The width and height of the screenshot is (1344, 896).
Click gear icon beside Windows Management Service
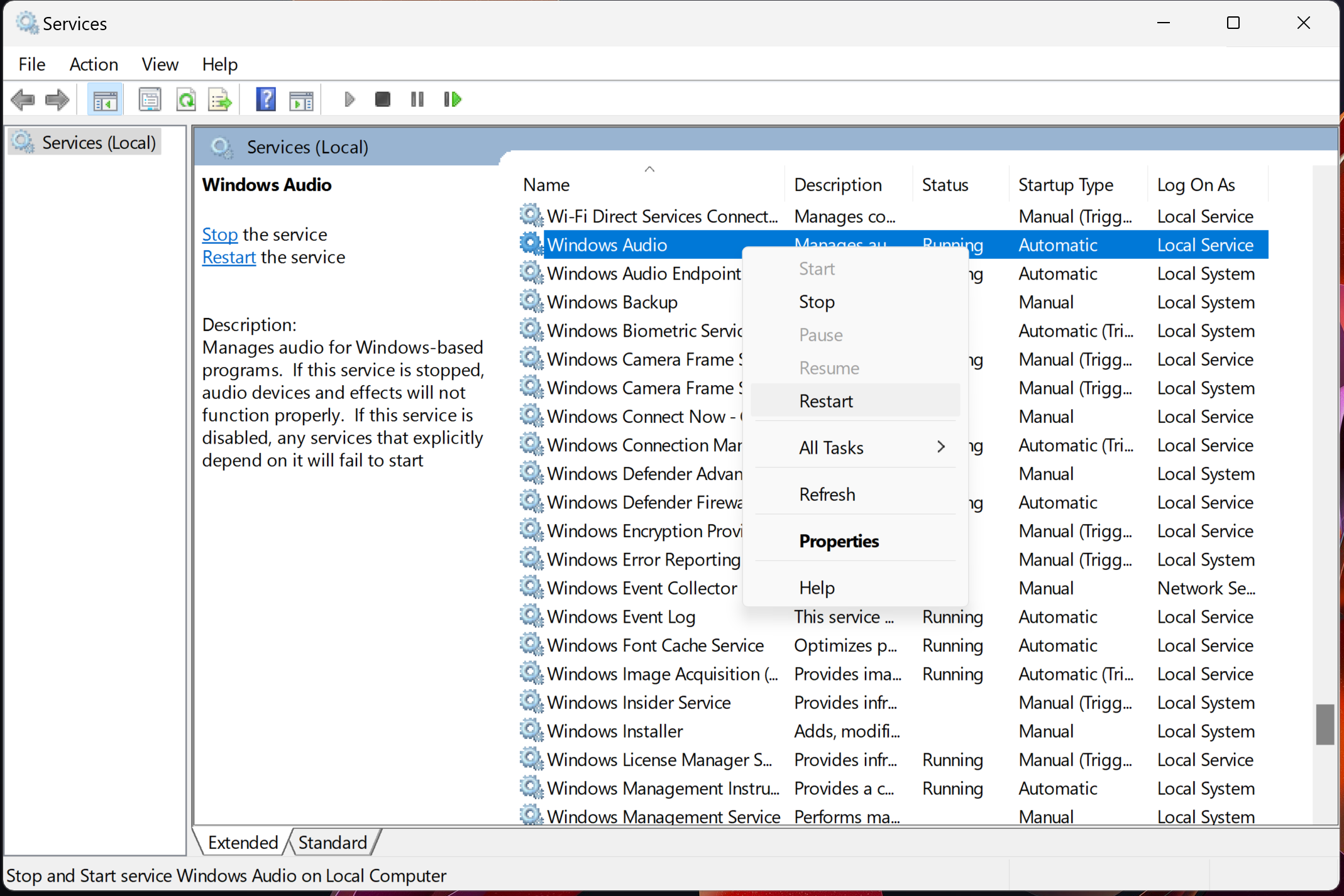coord(532,815)
